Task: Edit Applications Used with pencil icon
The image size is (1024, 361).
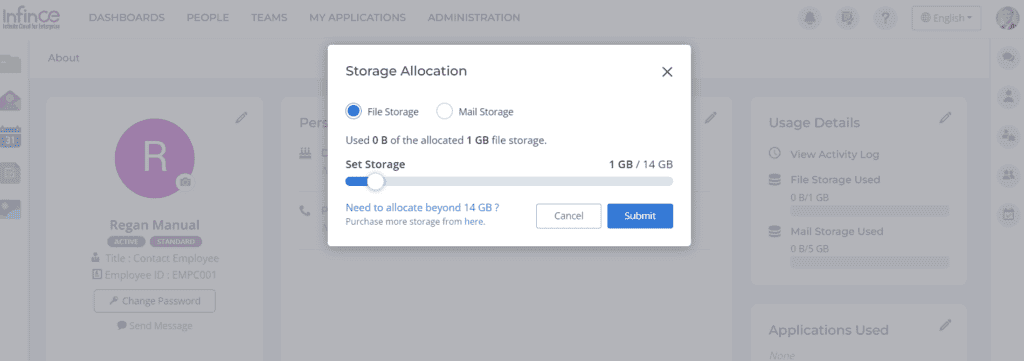Action: (945, 324)
